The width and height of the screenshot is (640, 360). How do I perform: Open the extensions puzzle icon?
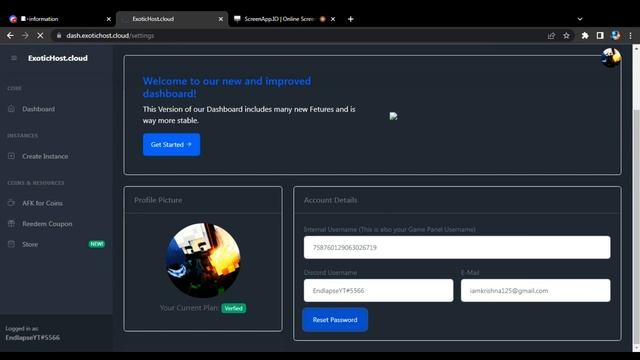(x=585, y=36)
